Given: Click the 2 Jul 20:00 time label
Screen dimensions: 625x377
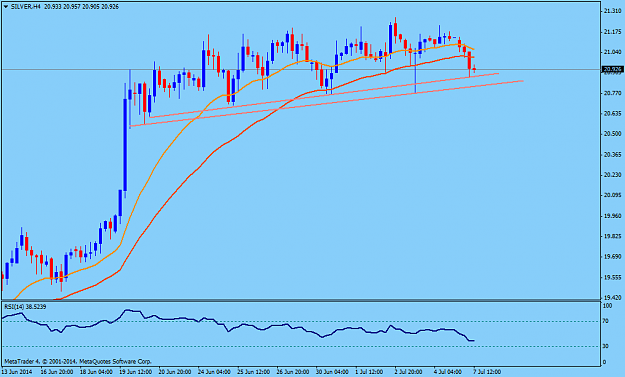Looking at the screenshot, I should click(x=408, y=372).
